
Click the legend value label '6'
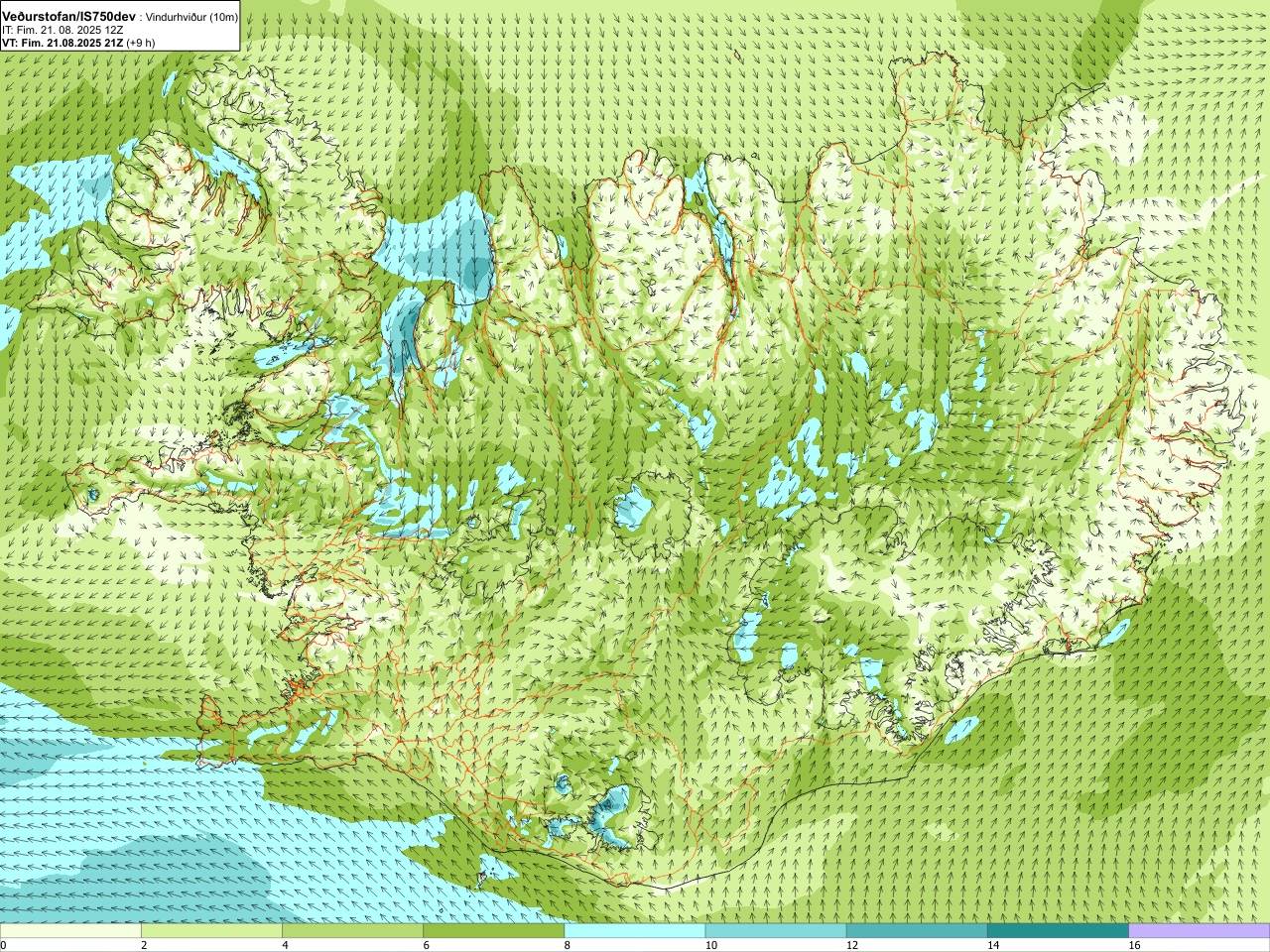(x=426, y=945)
